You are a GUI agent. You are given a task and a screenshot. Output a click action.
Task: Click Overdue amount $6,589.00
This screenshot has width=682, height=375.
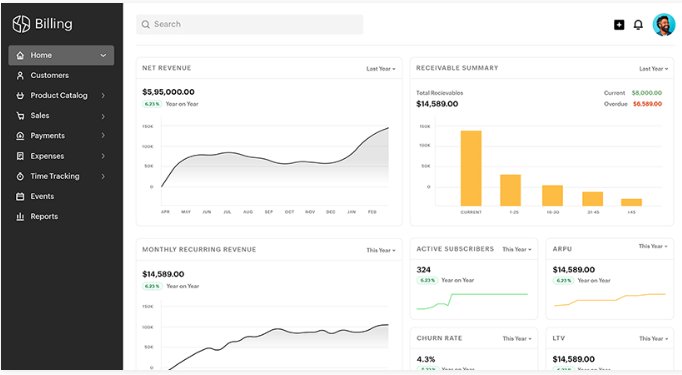[647, 104]
